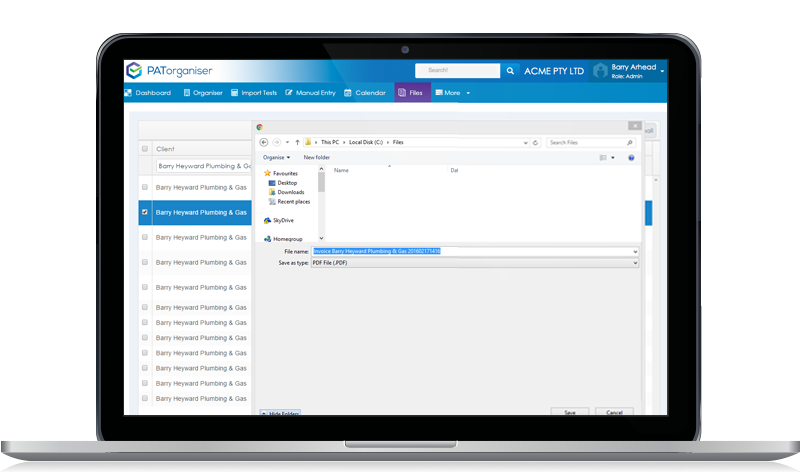Click the Chrome icon in dialog title

(260, 127)
